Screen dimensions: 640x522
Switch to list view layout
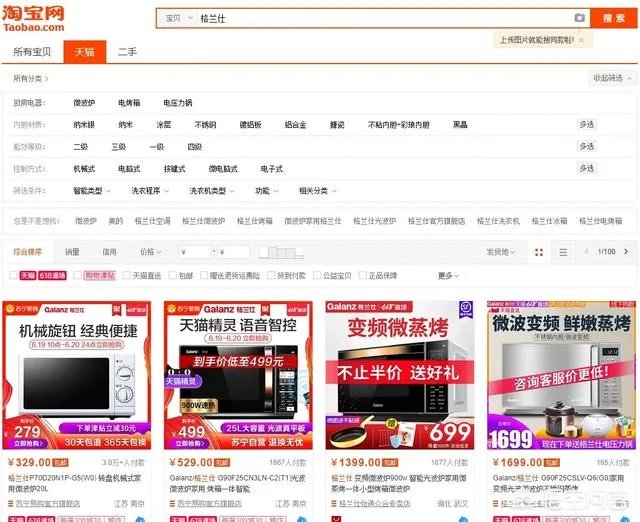(x=563, y=252)
